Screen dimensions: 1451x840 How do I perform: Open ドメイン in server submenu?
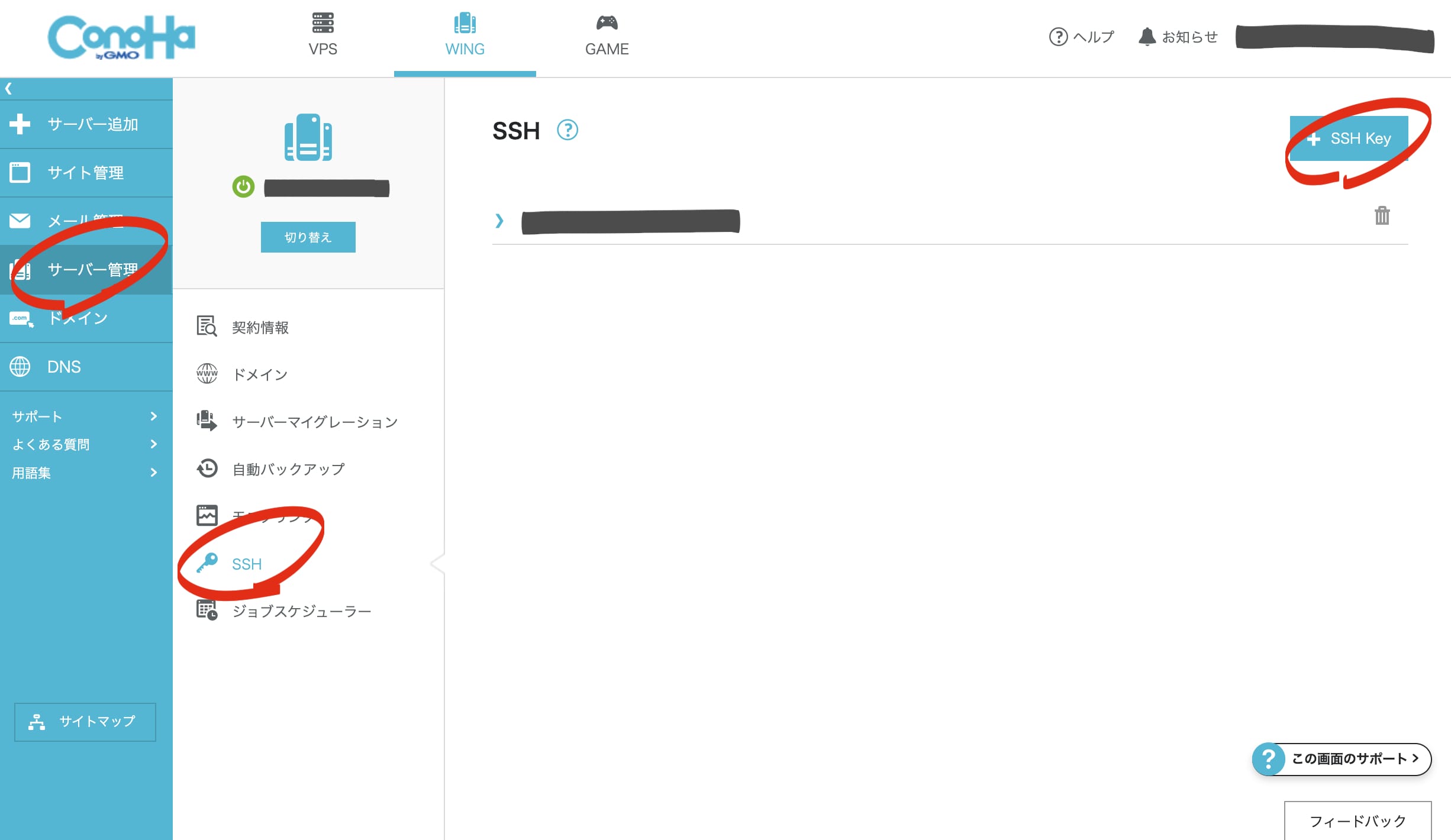coord(260,374)
